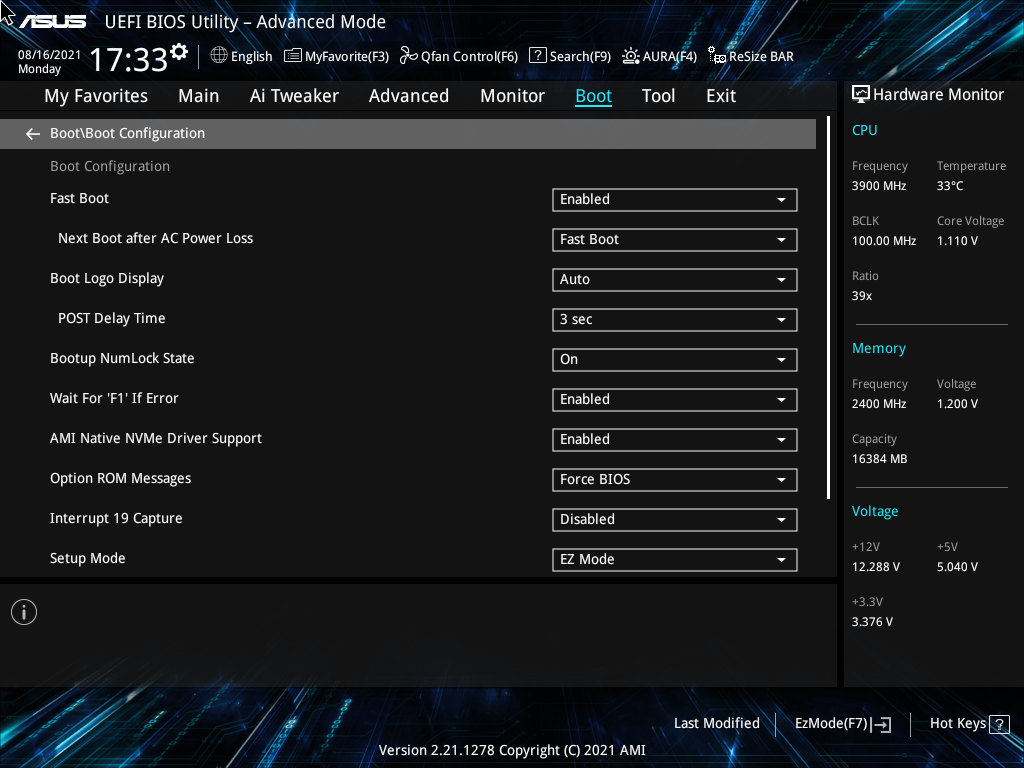Open the time settings gear icon
This screenshot has height=768, width=1024.
pyautogui.click(x=178, y=52)
